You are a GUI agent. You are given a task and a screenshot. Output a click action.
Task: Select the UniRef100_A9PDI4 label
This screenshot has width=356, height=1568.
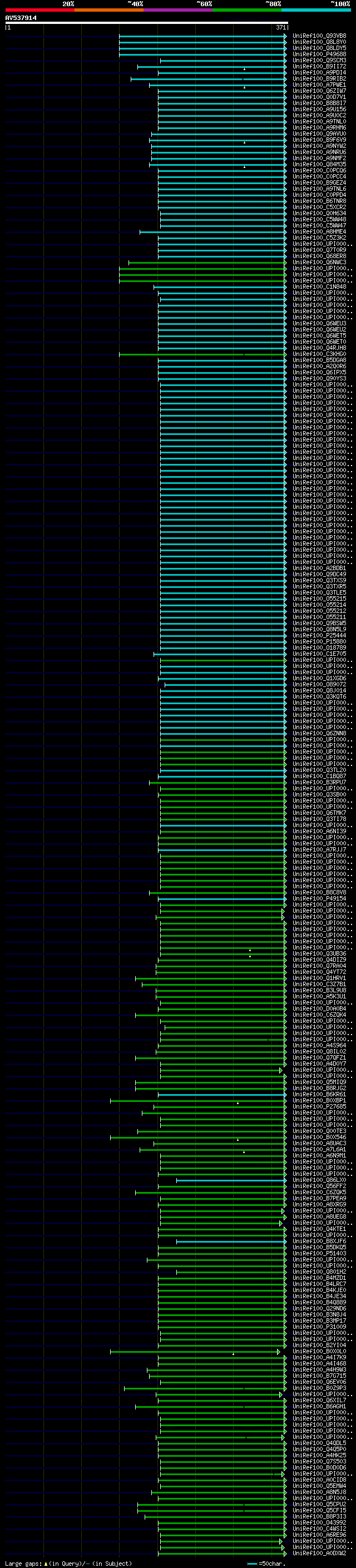(319, 72)
